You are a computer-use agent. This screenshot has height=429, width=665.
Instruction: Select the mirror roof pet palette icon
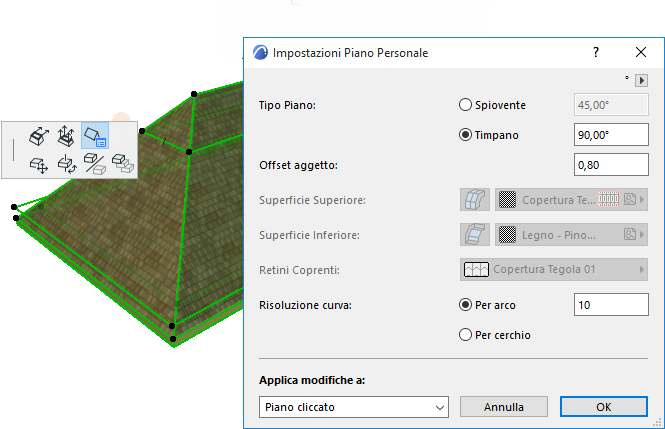pyautogui.click(x=95, y=164)
